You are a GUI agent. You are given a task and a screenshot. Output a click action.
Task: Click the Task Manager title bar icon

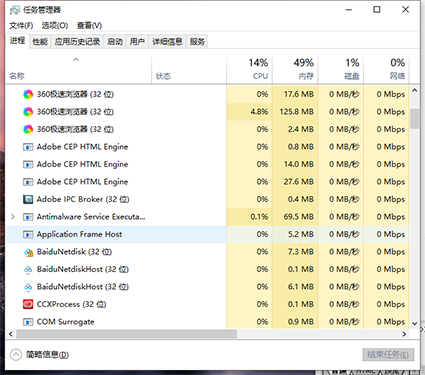[x=15, y=10]
